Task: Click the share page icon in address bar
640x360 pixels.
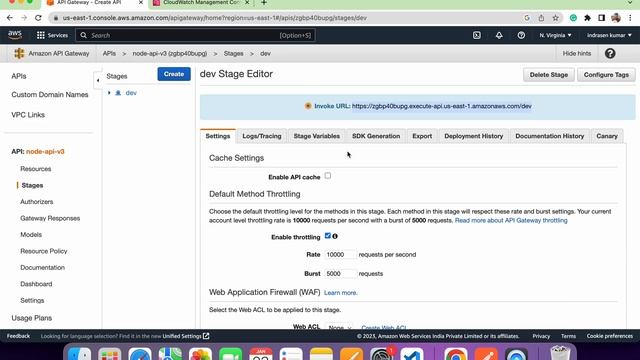Action: [541, 18]
